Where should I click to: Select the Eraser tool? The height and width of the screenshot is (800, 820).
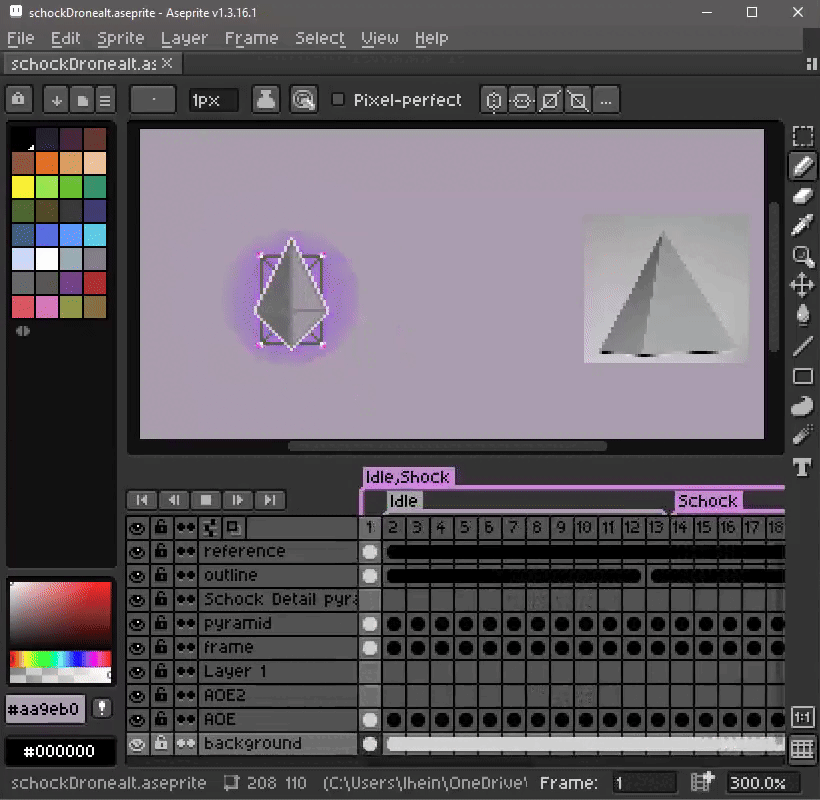click(x=802, y=196)
